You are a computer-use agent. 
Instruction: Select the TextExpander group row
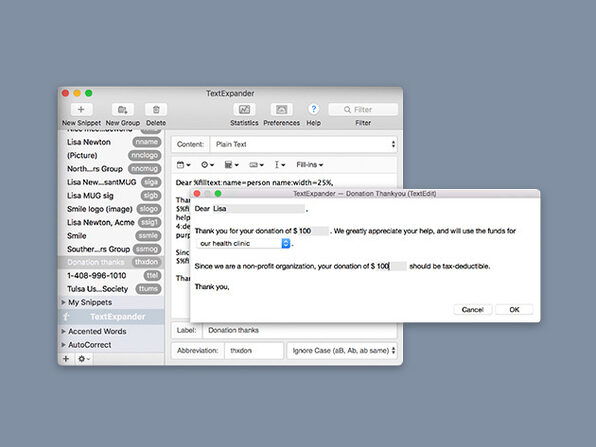111,317
